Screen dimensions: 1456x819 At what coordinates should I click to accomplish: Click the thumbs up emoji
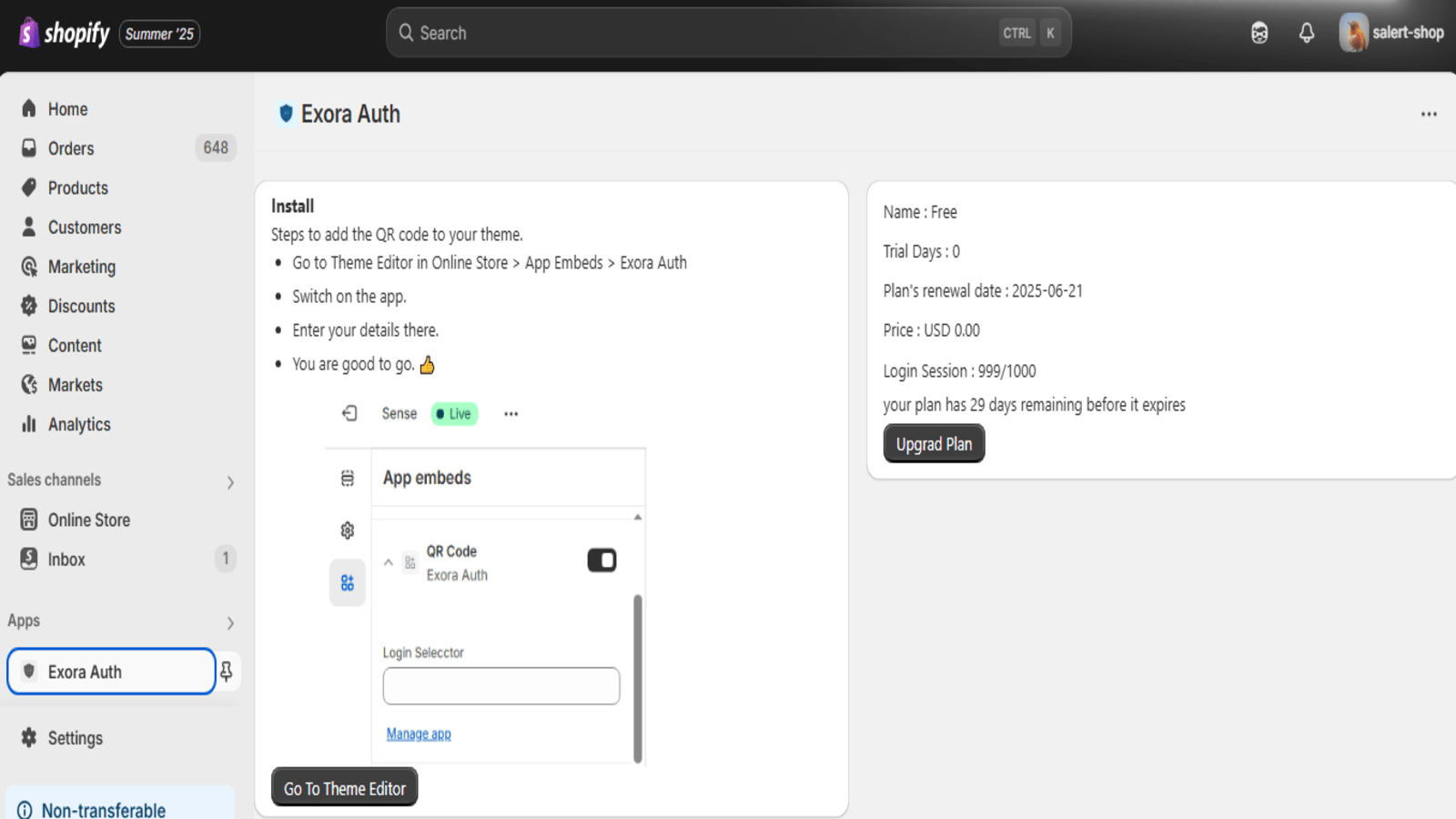[427, 365]
